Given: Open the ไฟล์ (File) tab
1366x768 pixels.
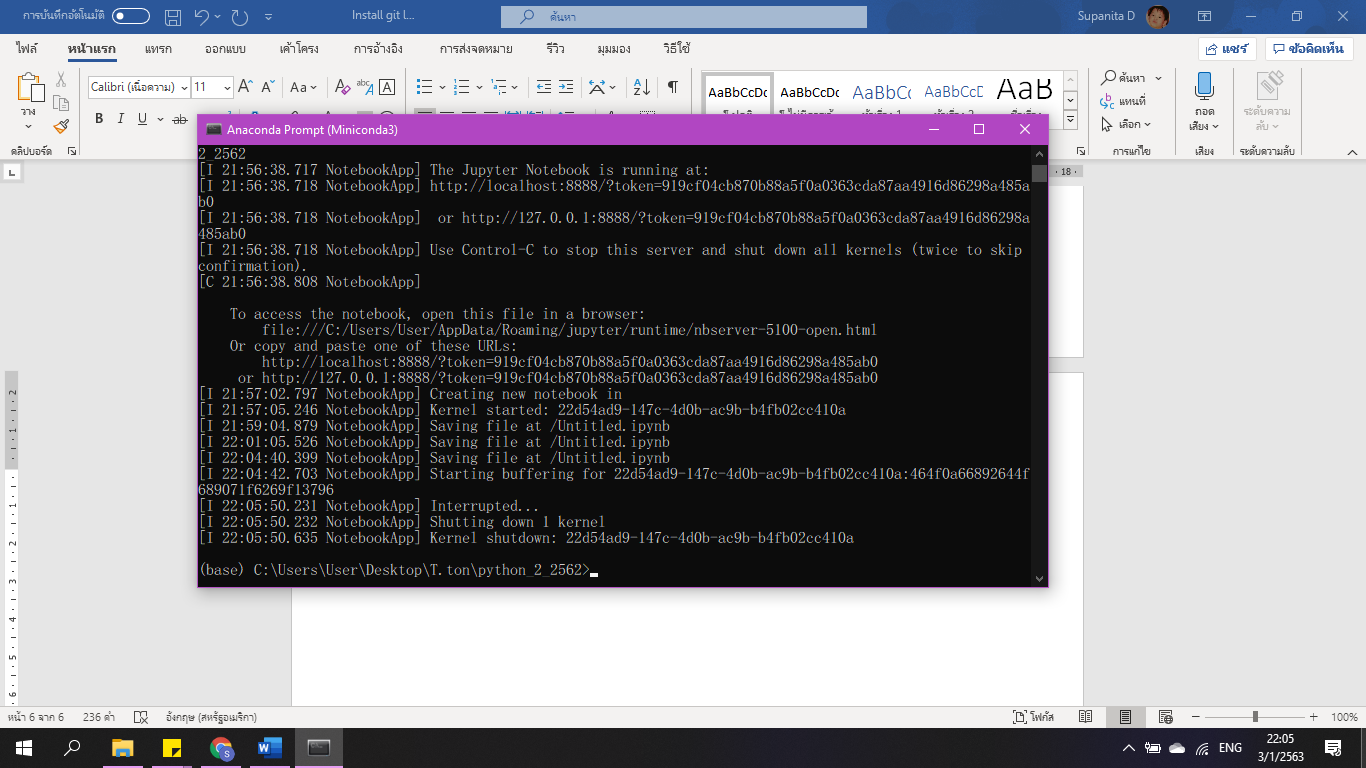Looking at the screenshot, I should [27, 49].
